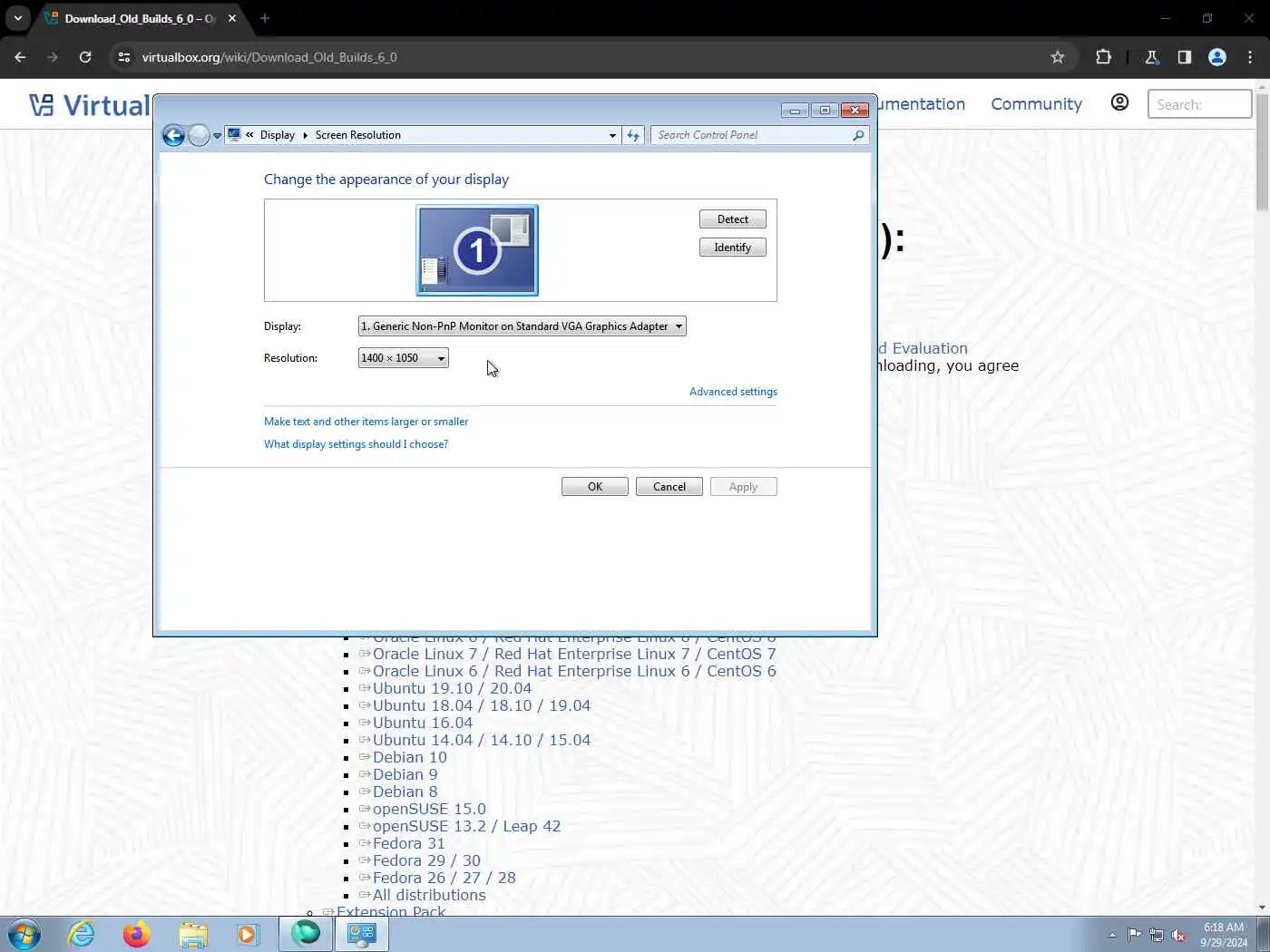Click the Identify button
Image resolution: width=1270 pixels, height=952 pixels.
click(732, 248)
